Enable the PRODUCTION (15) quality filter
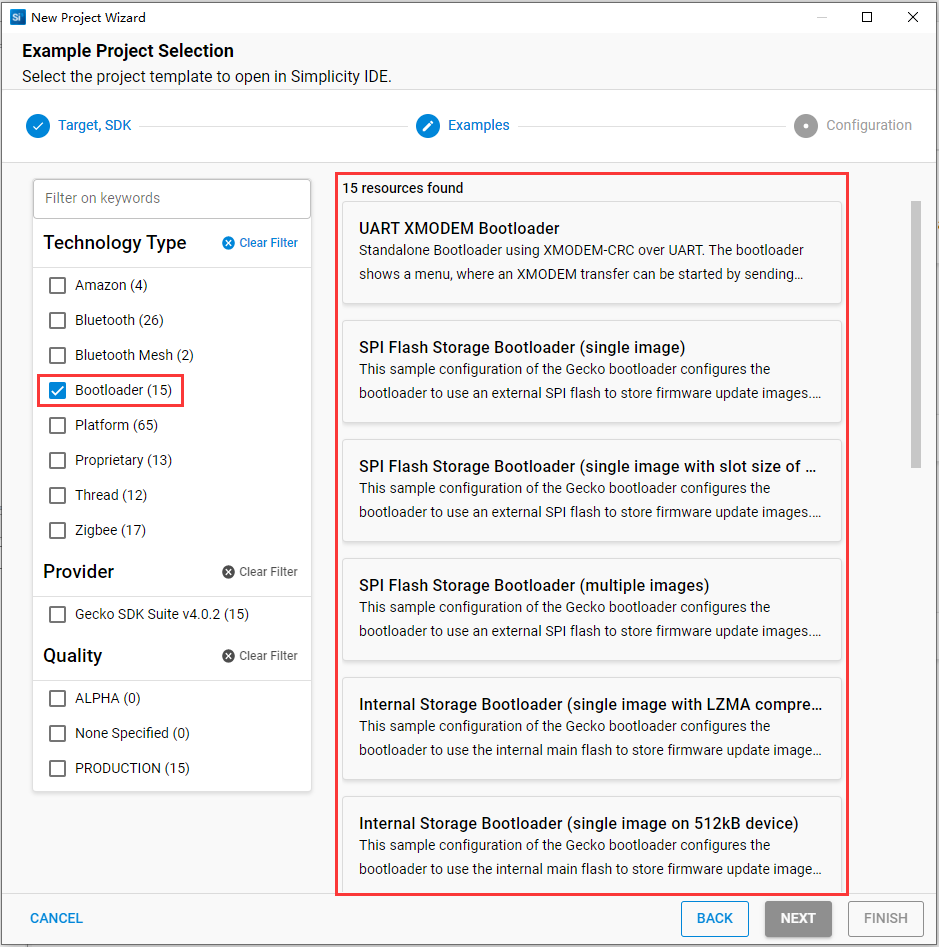 pos(57,768)
